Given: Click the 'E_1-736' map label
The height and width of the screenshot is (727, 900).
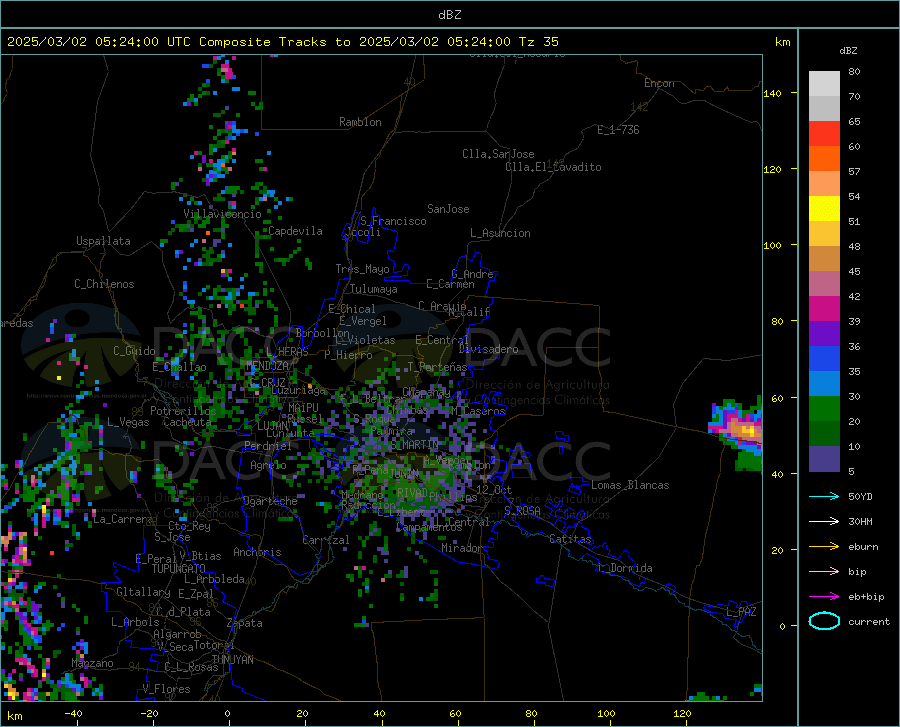Looking at the screenshot, I should point(618,130).
